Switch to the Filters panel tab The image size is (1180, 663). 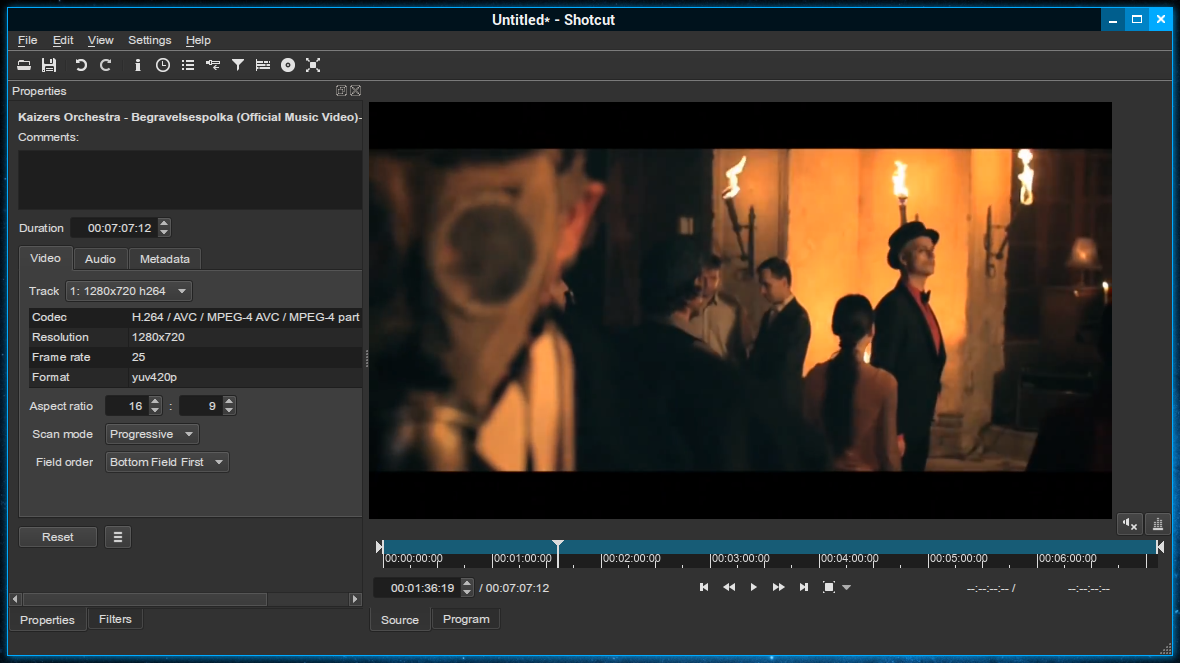[115, 619]
